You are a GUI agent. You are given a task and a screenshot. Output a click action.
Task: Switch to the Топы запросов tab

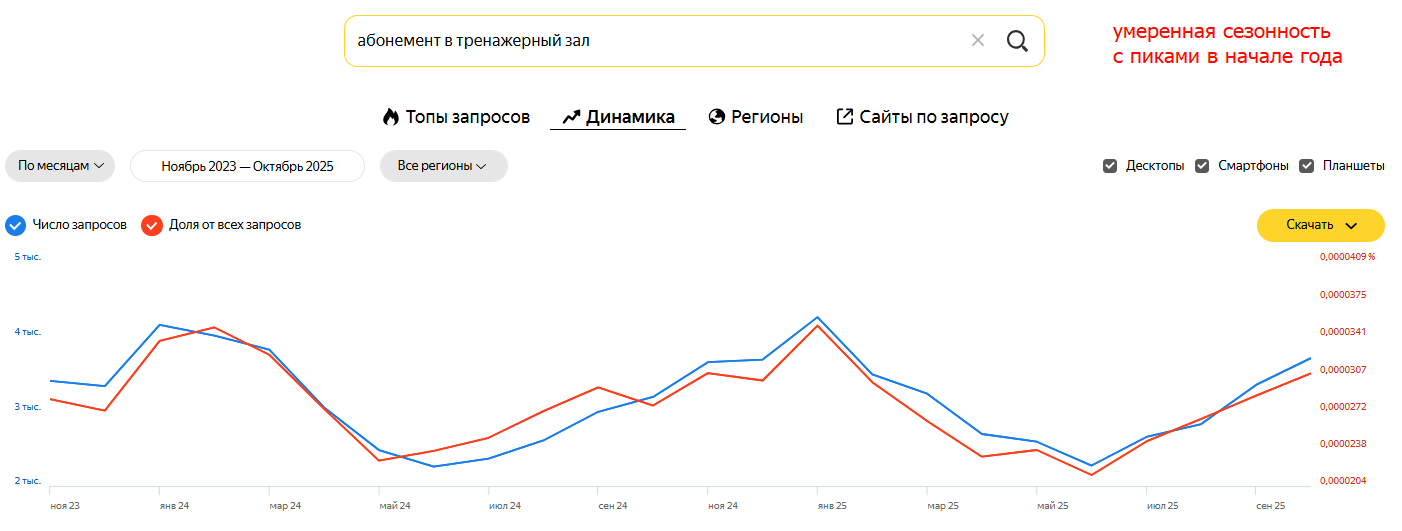[x=467, y=117]
